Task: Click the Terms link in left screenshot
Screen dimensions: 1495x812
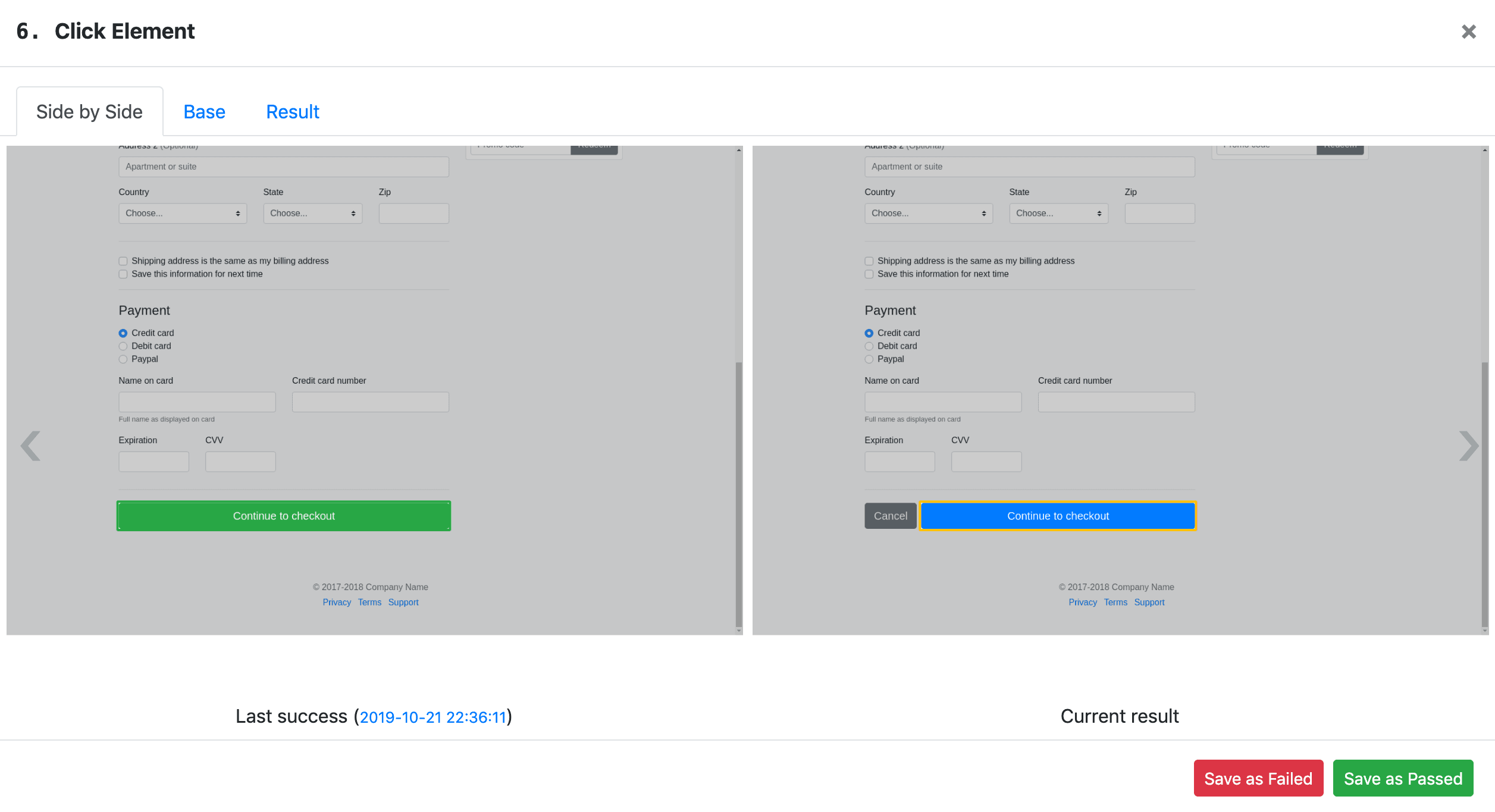Action: pos(369,602)
